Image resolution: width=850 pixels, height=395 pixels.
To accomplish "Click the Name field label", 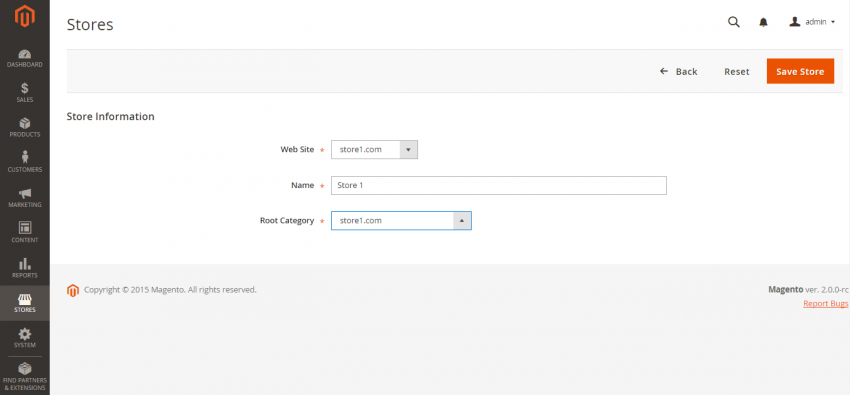I will (x=302, y=185).
